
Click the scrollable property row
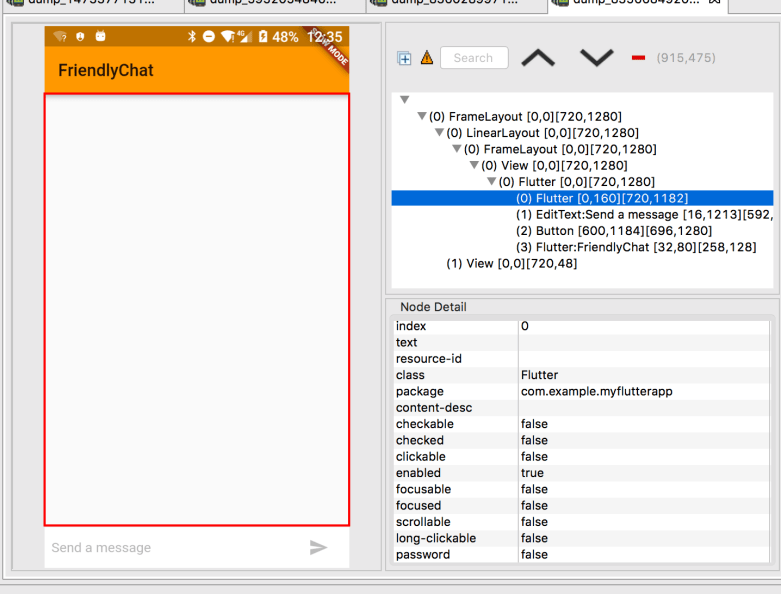click(x=581, y=522)
